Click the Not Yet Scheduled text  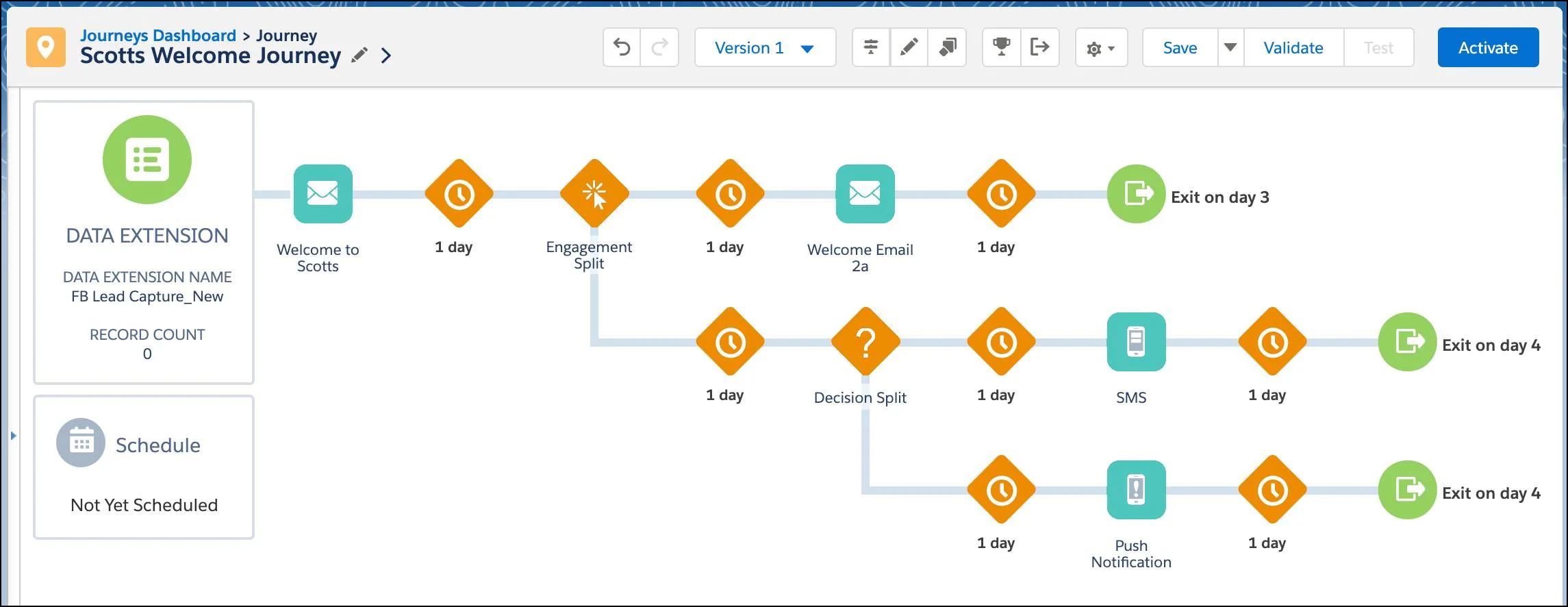click(144, 505)
